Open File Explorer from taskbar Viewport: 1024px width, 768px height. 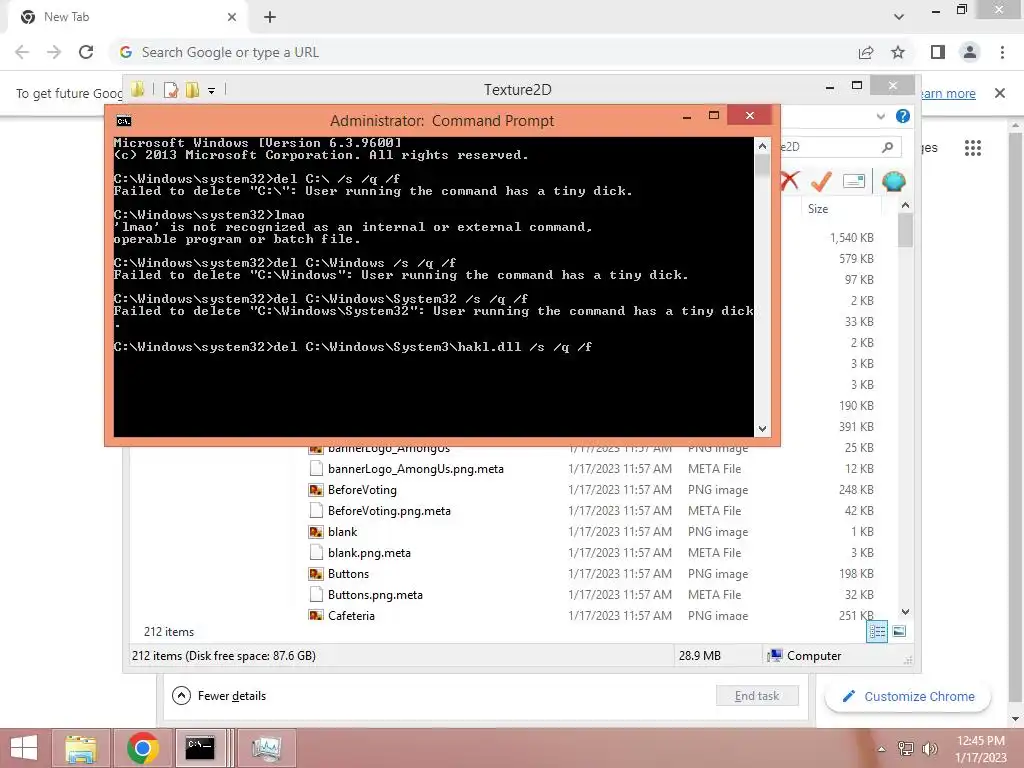point(81,748)
